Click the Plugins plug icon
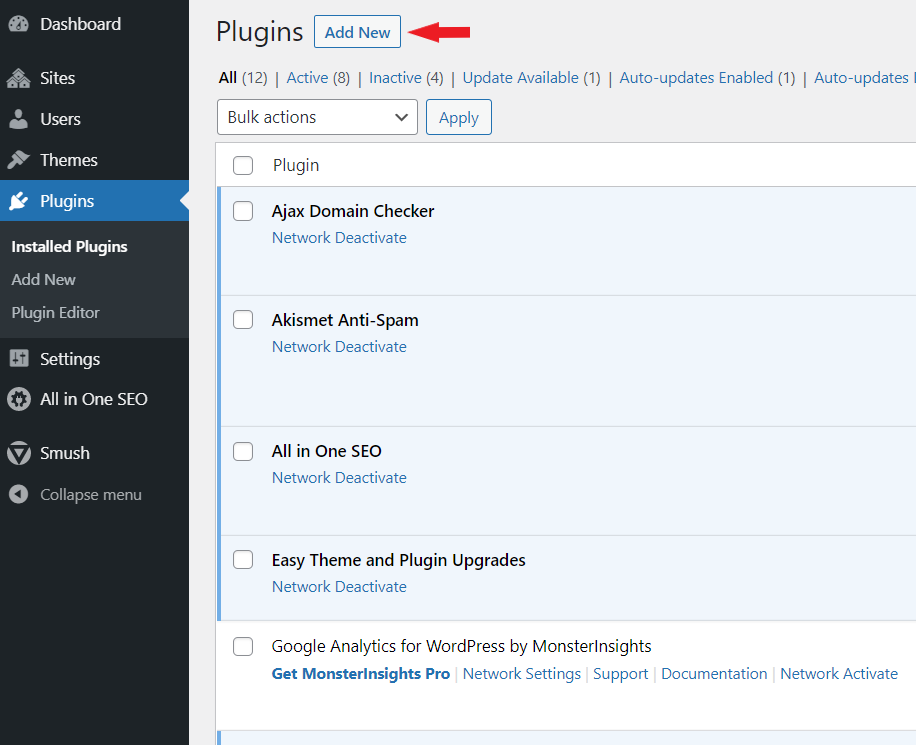Image resolution: width=916 pixels, height=745 pixels. 19,201
